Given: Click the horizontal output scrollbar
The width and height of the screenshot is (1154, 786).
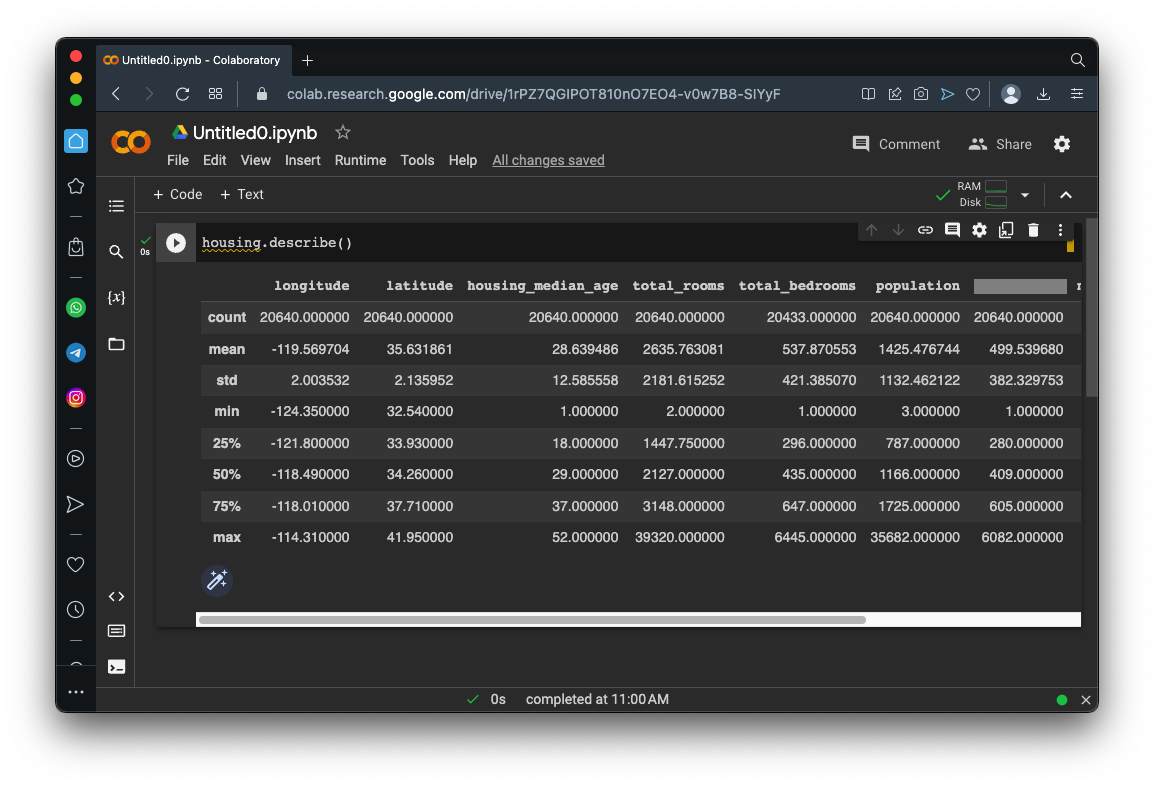Looking at the screenshot, I should [532, 620].
